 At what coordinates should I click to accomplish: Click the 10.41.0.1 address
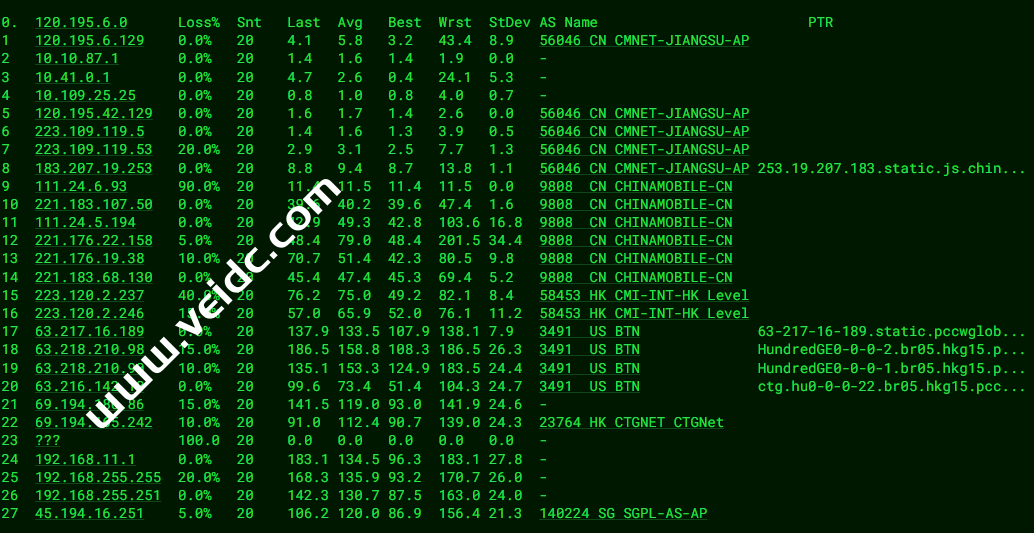pyautogui.click(x=73, y=77)
